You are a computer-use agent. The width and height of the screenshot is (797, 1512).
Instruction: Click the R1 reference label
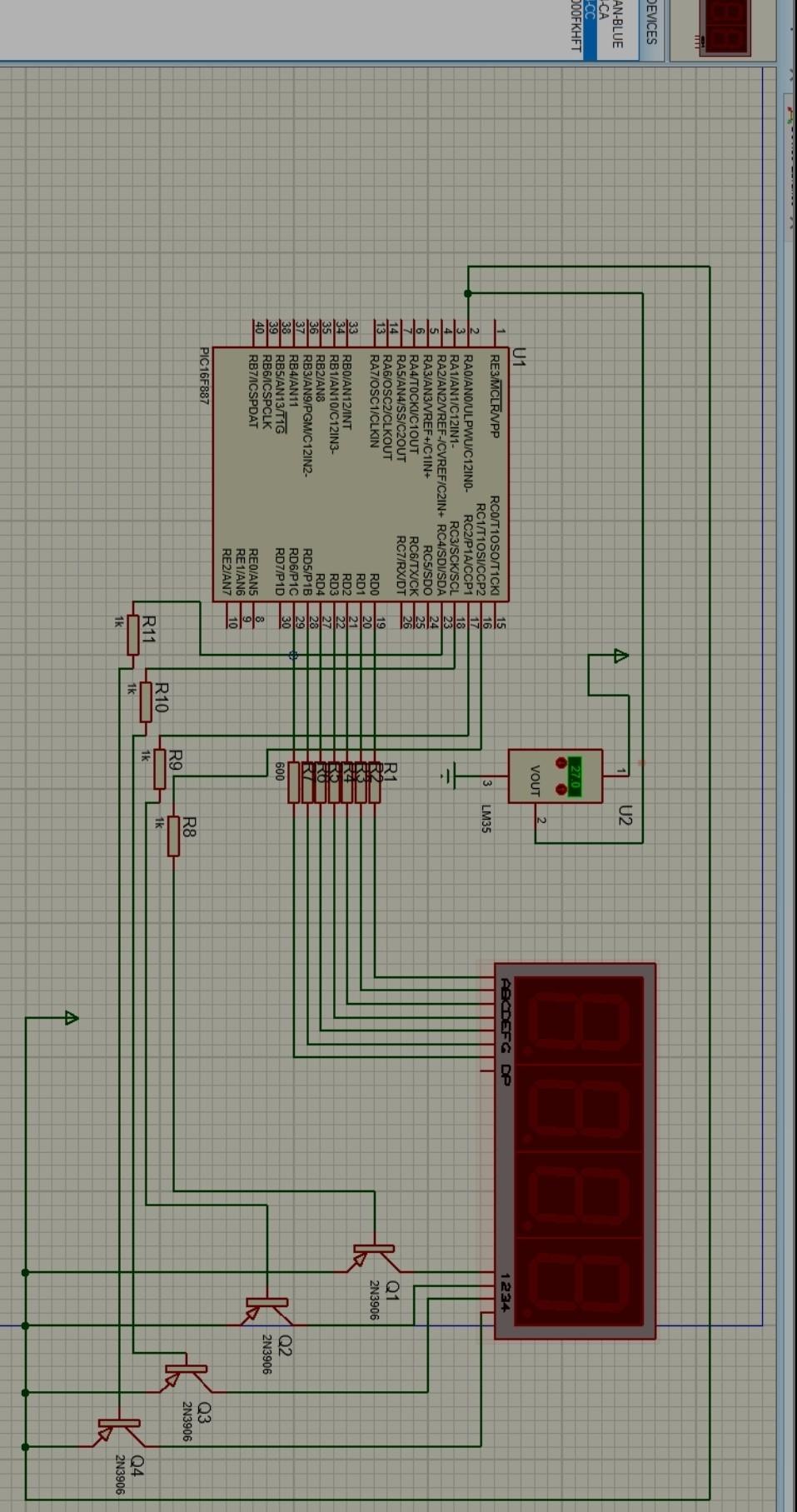click(x=391, y=771)
